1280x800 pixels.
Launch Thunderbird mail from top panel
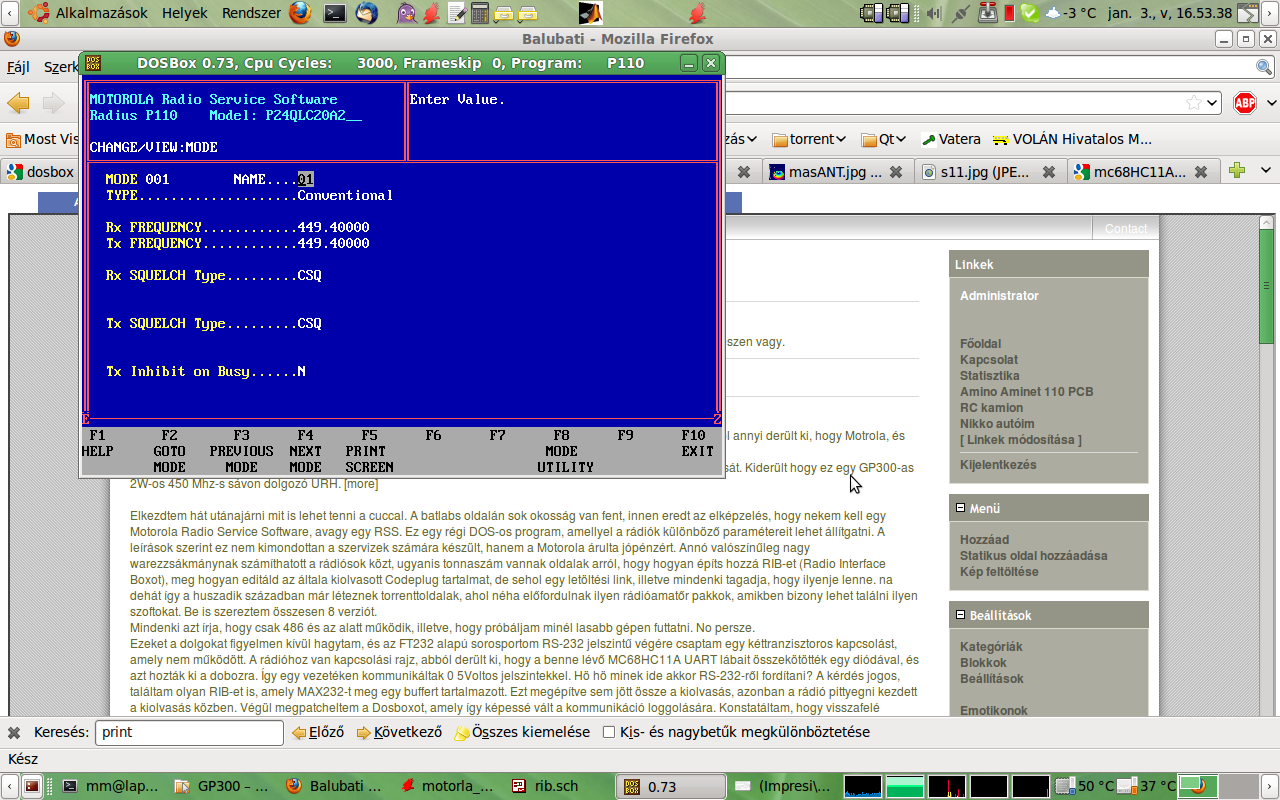tap(367, 13)
